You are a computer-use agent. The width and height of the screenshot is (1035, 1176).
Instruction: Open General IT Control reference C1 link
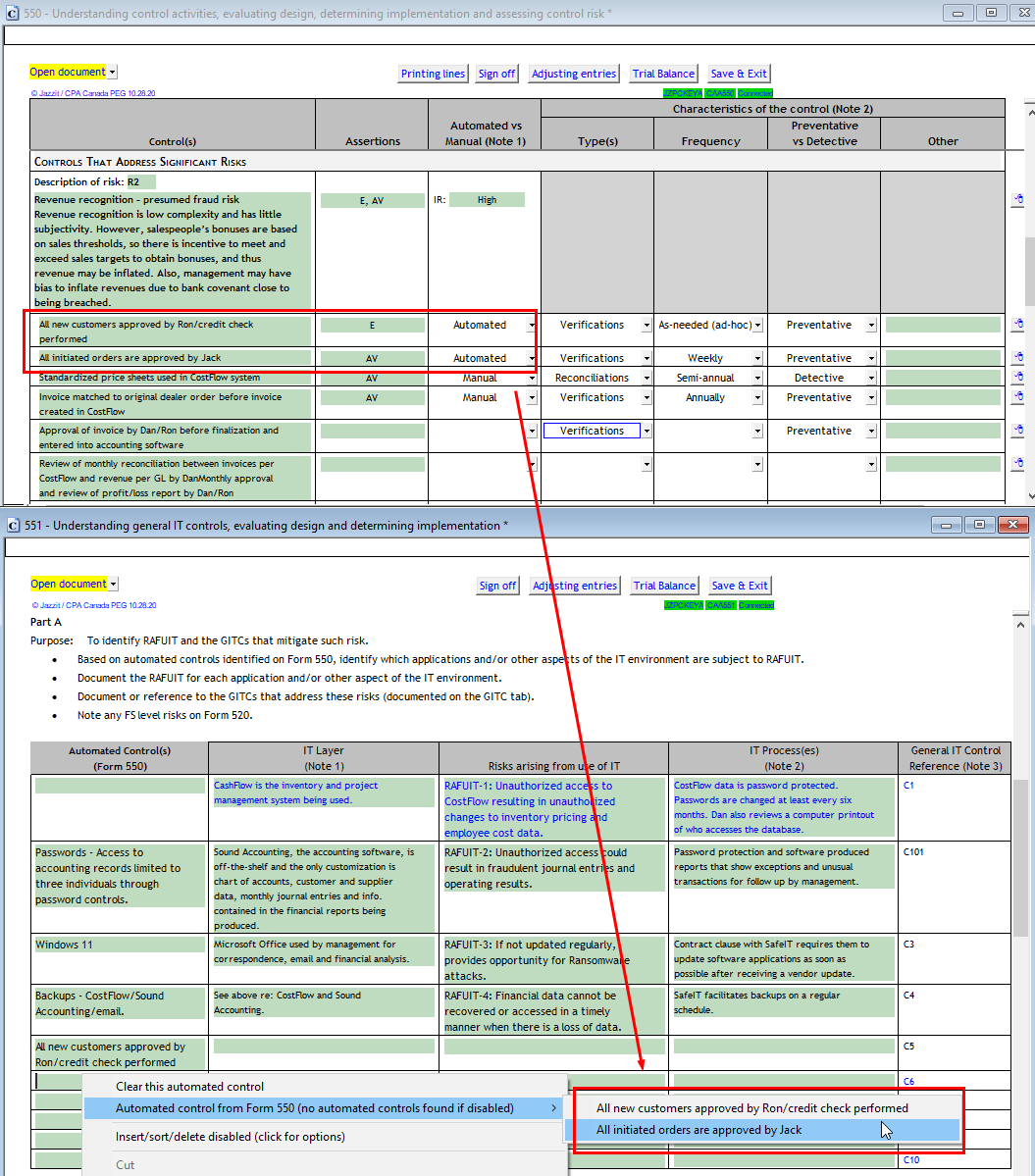(x=908, y=786)
